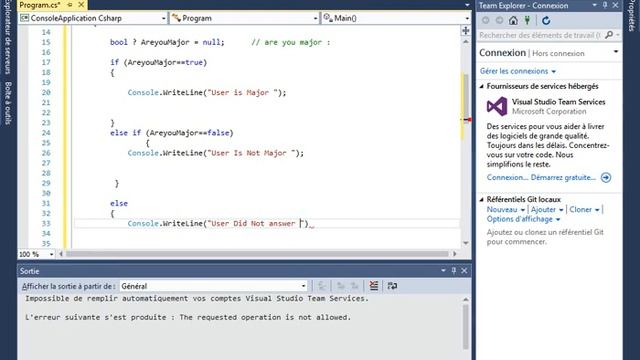Refresh the Team Explorer panel

click(x=546, y=20)
